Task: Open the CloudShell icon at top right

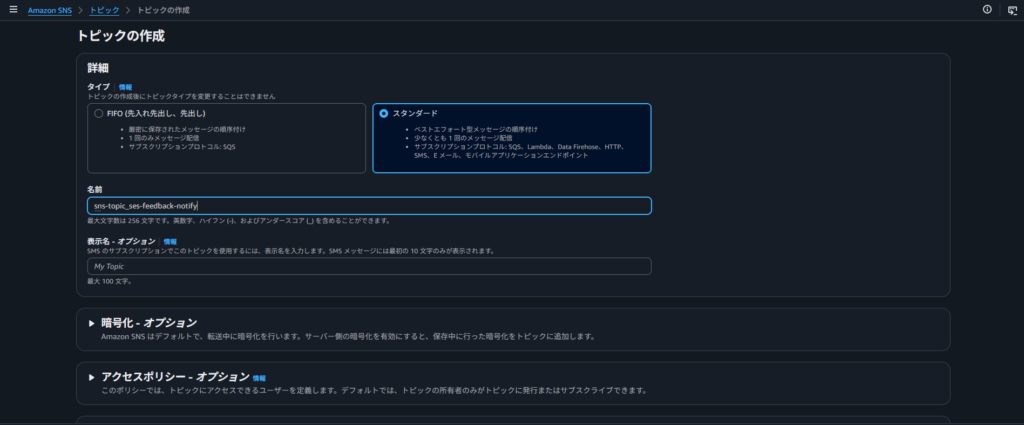Action: click(x=1012, y=10)
